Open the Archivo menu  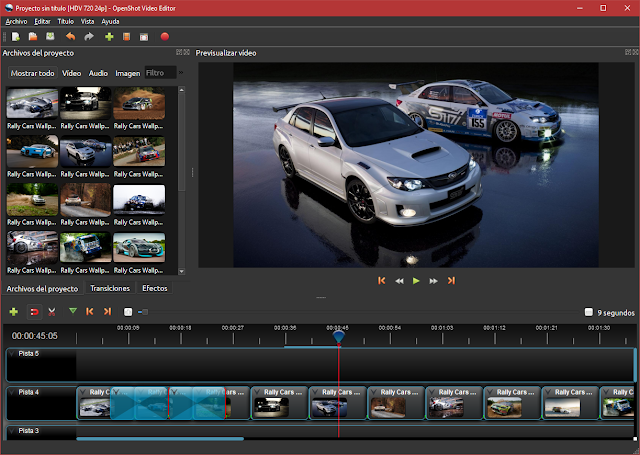point(16,21)
